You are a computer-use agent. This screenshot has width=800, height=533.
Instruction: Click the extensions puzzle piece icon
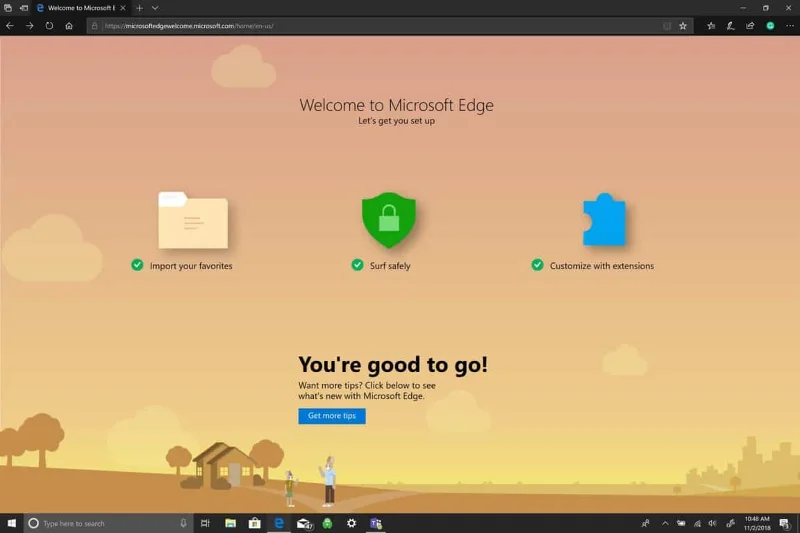coord(605,219)
